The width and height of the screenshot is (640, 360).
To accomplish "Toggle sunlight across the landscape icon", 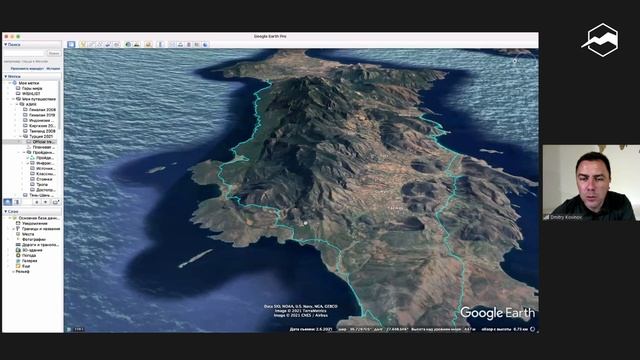I will pyautogui.click(x=137, y=44).
